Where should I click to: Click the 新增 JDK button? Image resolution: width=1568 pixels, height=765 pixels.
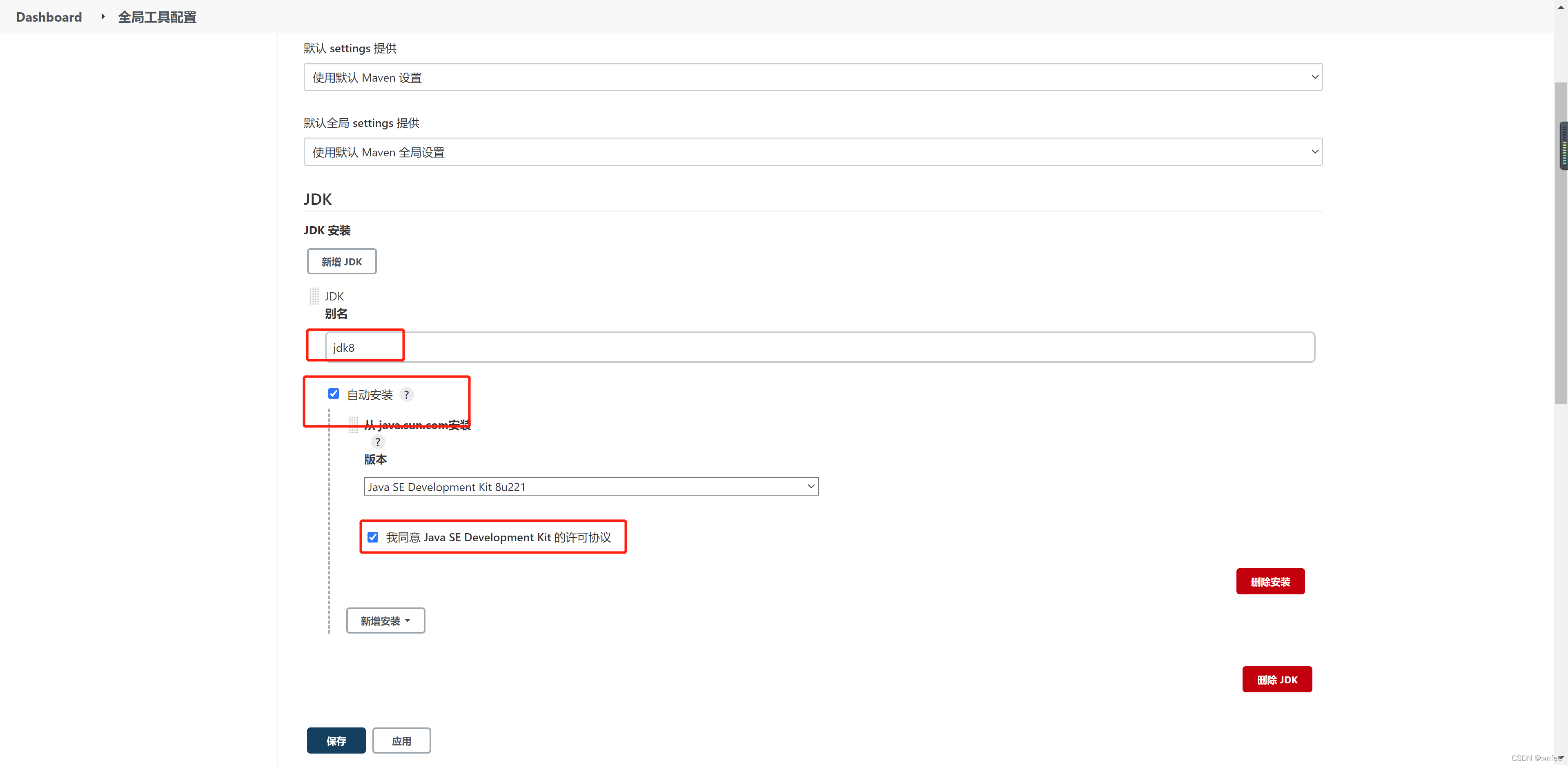coord(341,262)
